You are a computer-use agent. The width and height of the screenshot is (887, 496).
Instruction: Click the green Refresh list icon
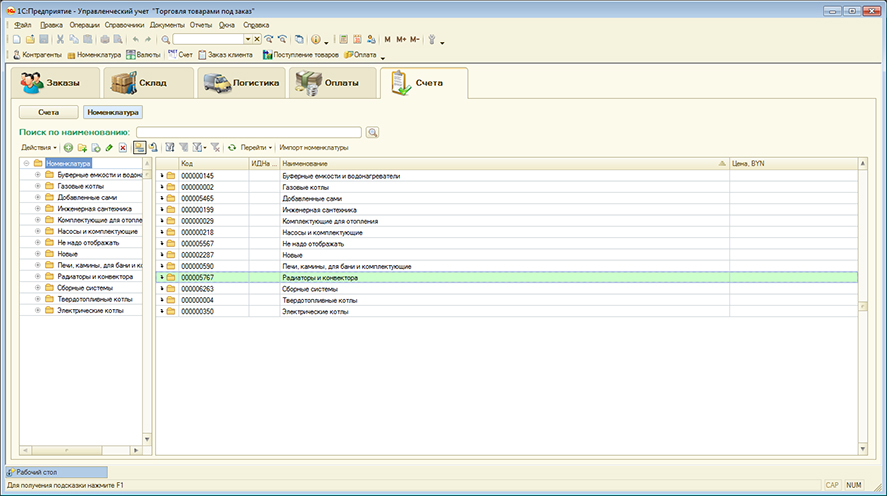(232, 147)
